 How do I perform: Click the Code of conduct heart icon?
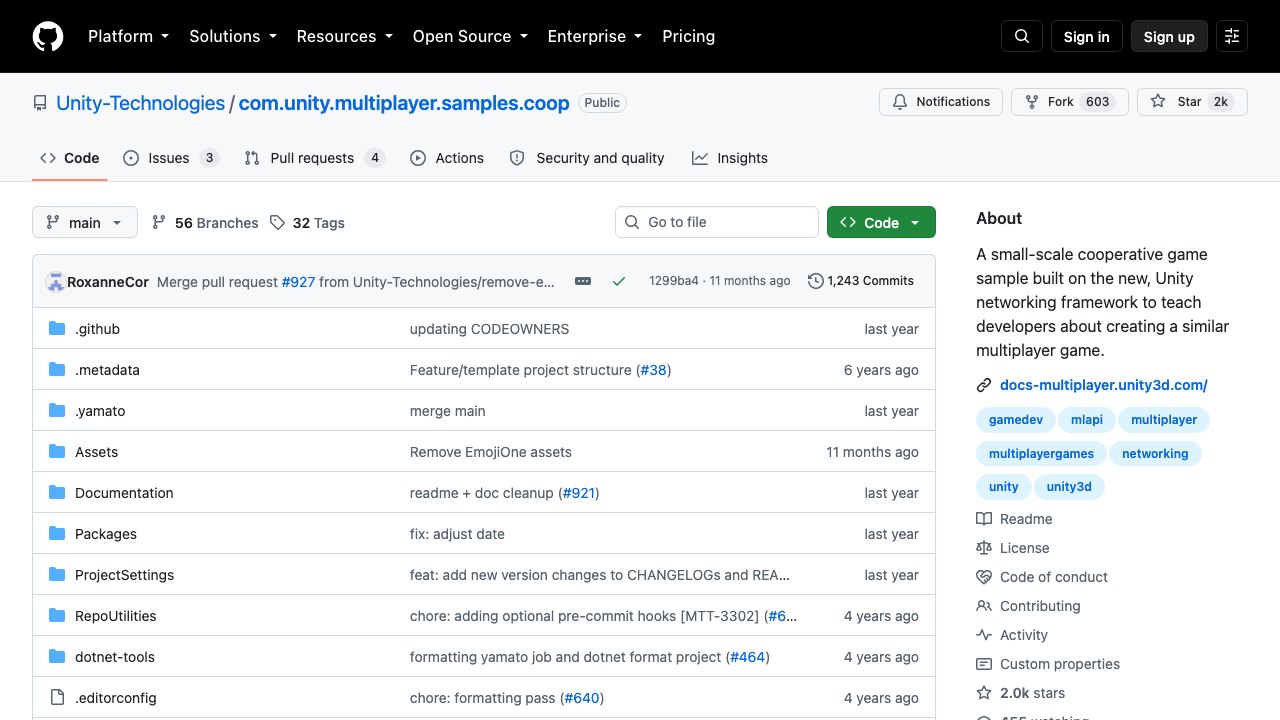(984, 577)
